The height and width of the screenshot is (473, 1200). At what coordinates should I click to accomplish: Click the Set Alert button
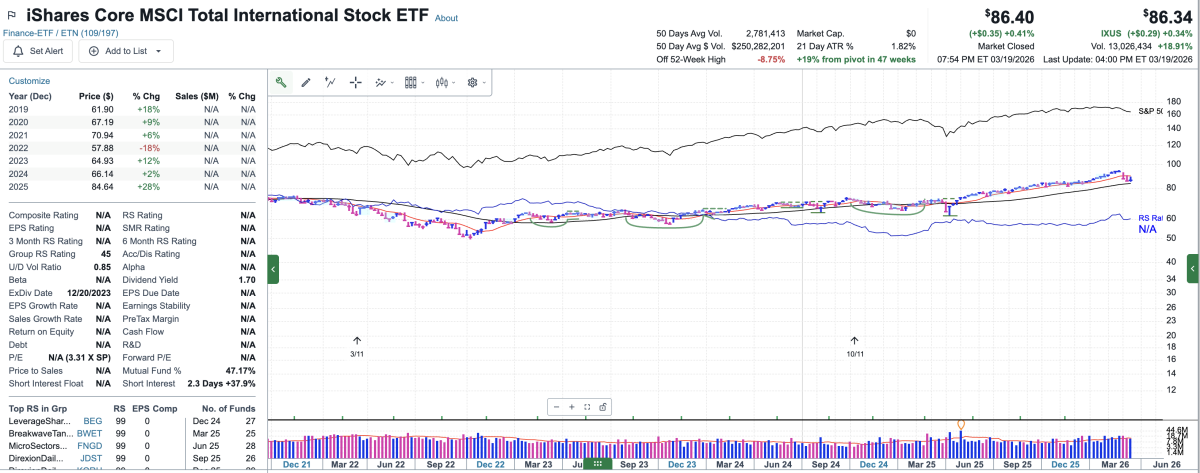point(40,51)
